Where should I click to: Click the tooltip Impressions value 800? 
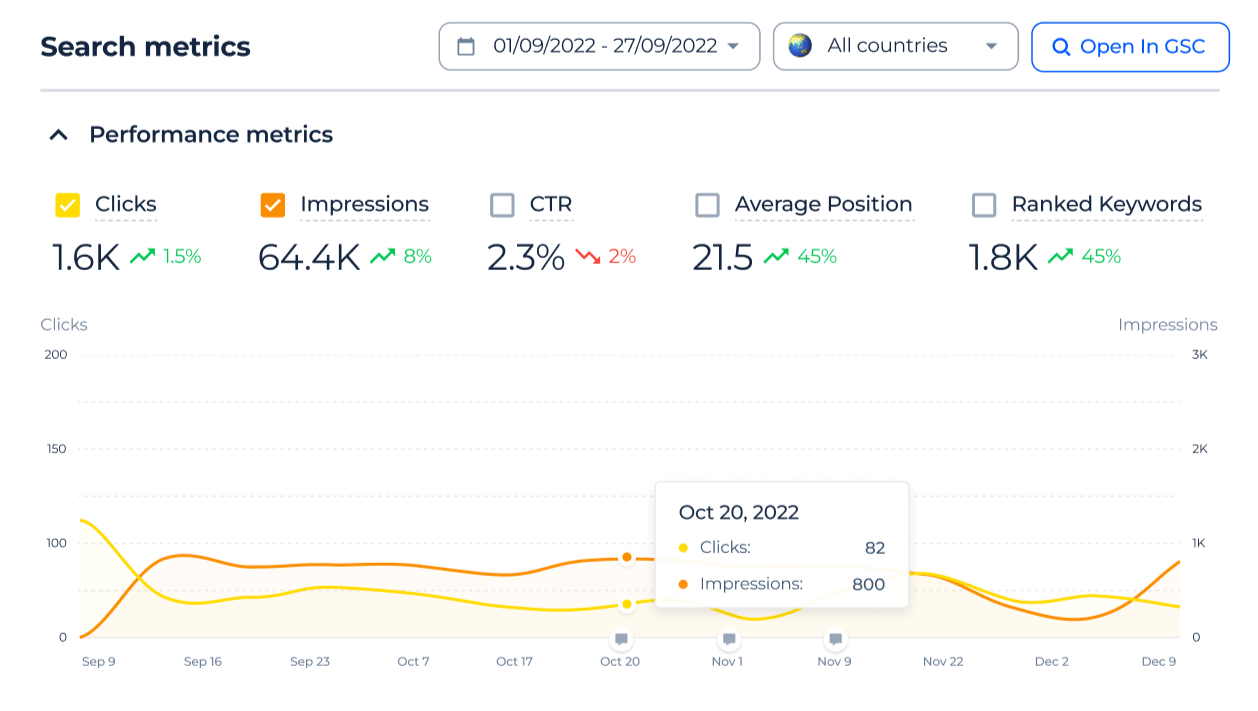coord(868,584)
